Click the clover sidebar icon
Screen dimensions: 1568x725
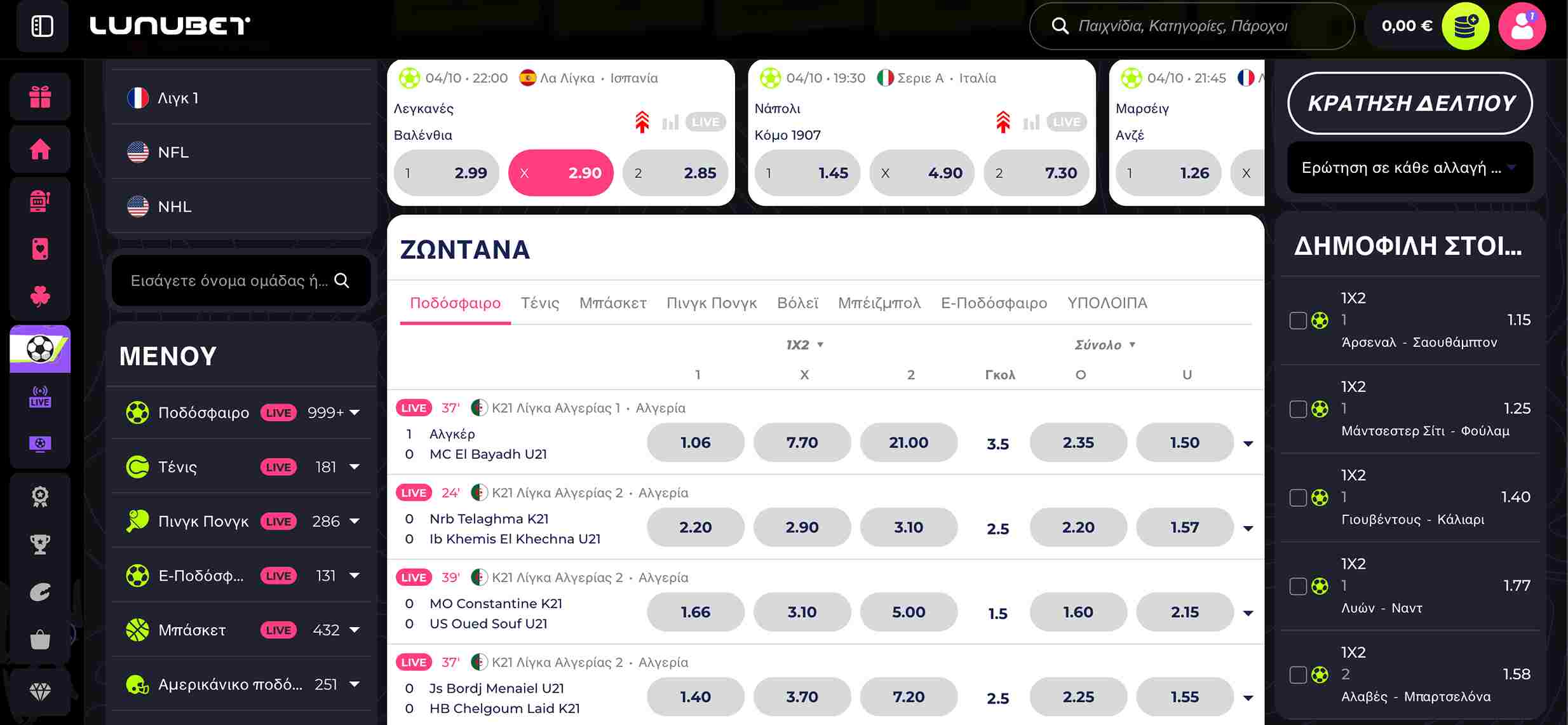[x=40, y=296]
